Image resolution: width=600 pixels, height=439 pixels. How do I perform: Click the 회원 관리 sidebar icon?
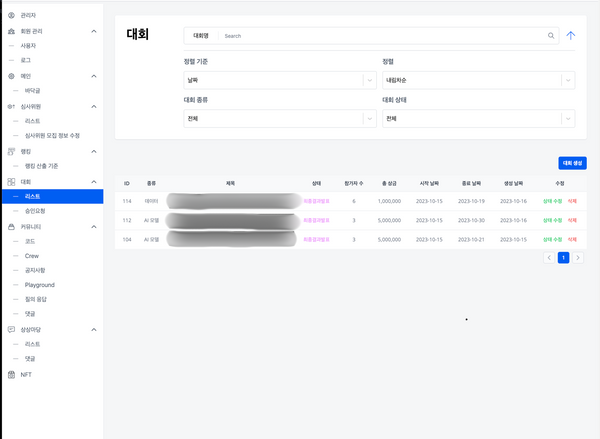[x=11, y=31]
